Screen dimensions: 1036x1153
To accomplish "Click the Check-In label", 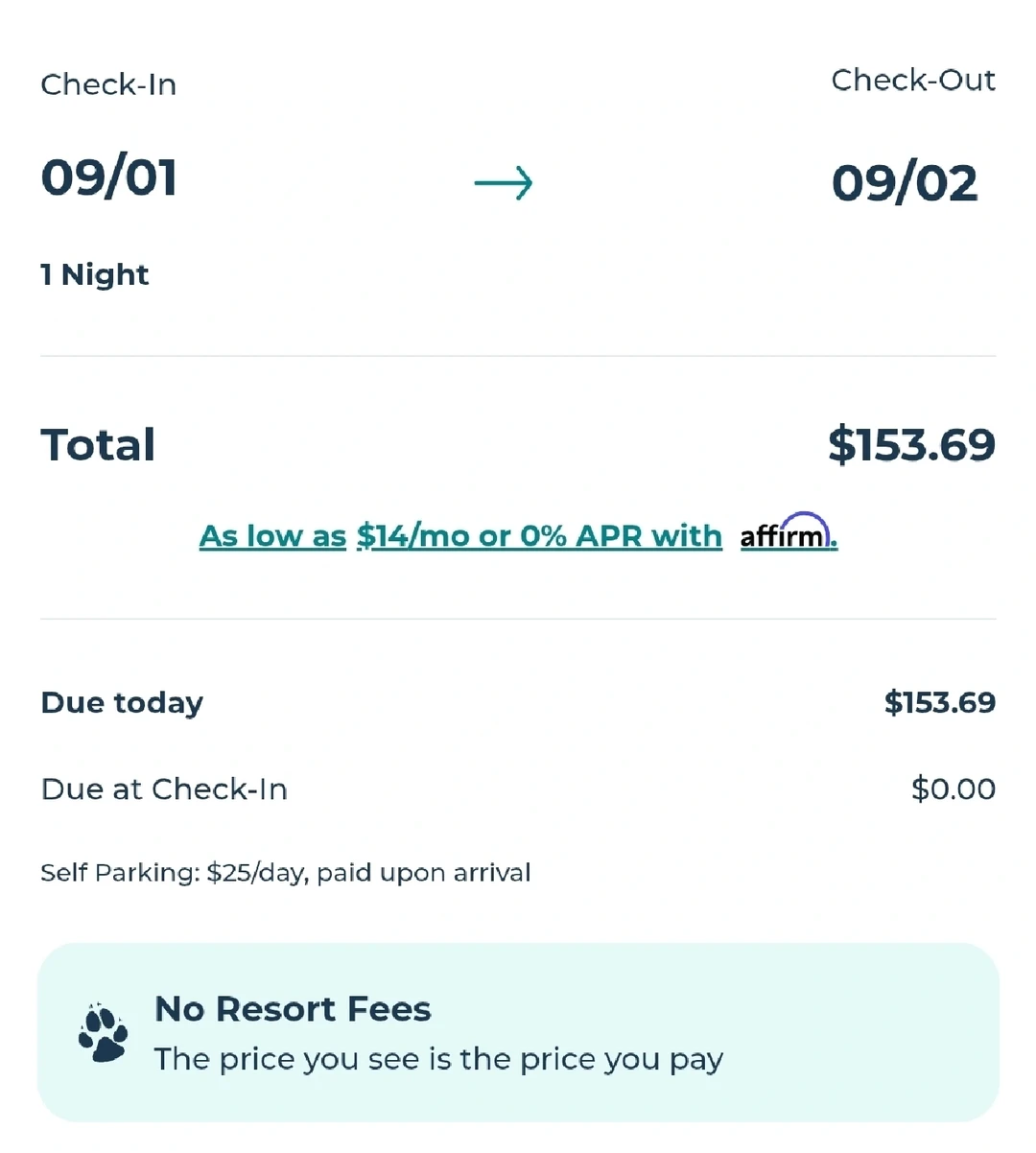I will (108, 84).
